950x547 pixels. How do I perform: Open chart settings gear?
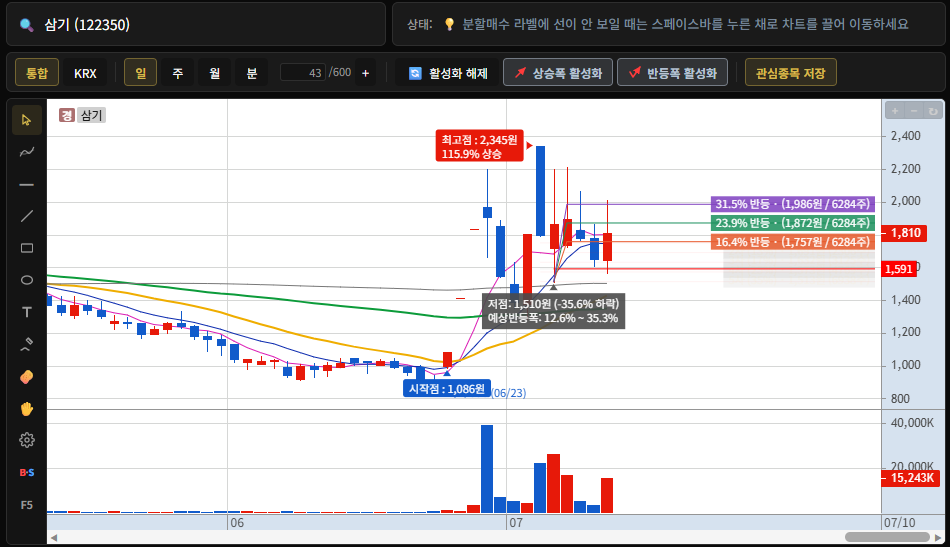[x=27, y=440]
